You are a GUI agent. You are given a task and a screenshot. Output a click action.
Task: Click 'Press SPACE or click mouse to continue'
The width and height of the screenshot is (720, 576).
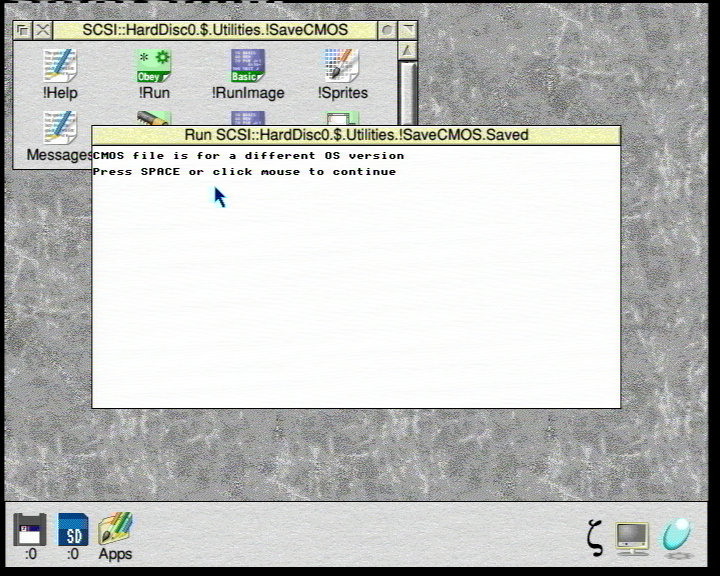244,172
